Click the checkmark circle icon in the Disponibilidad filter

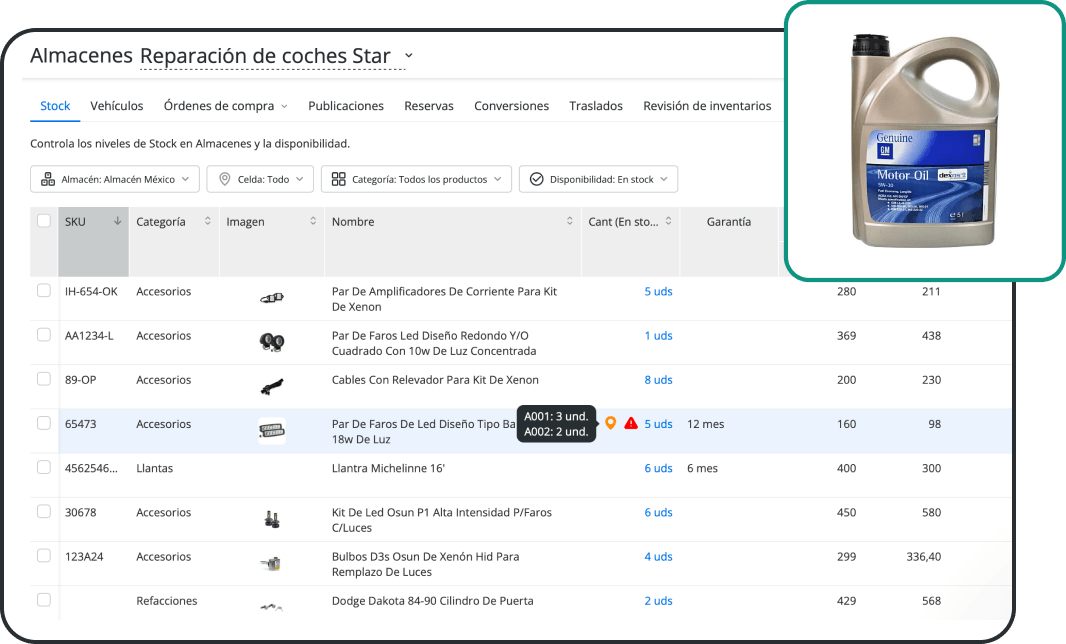tap(536, 179)
